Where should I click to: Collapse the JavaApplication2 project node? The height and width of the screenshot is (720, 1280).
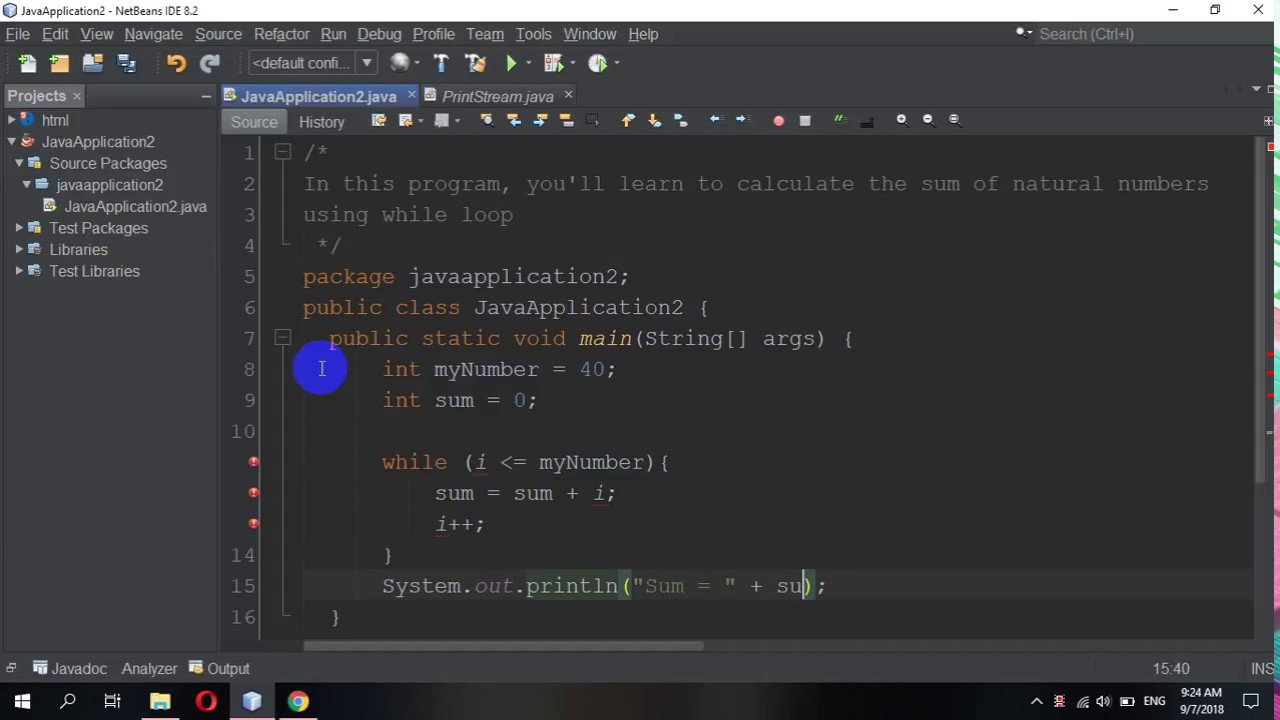click(12, 142)
